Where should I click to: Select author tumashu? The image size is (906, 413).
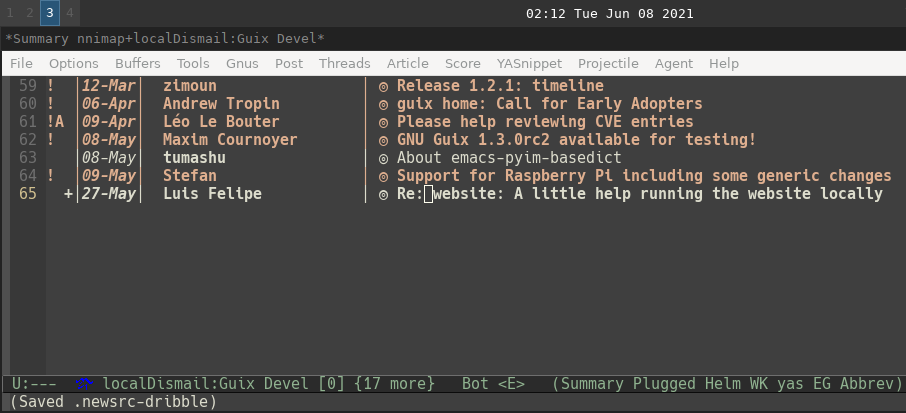(x=194, y=158)
